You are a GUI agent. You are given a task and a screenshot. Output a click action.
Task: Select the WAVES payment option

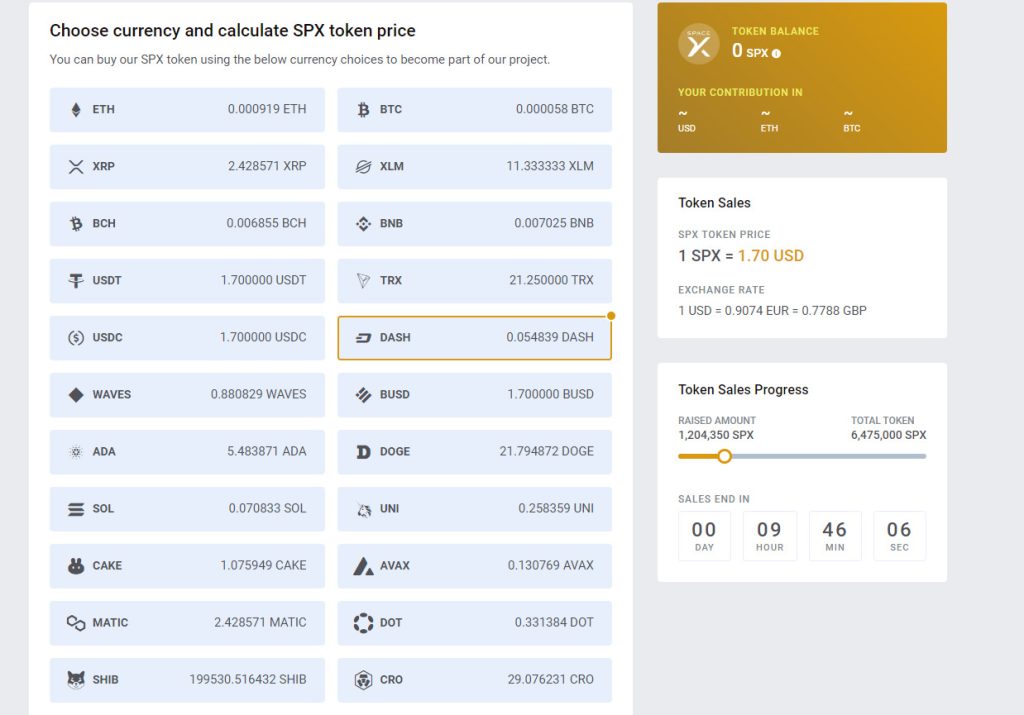coord(186,394)
